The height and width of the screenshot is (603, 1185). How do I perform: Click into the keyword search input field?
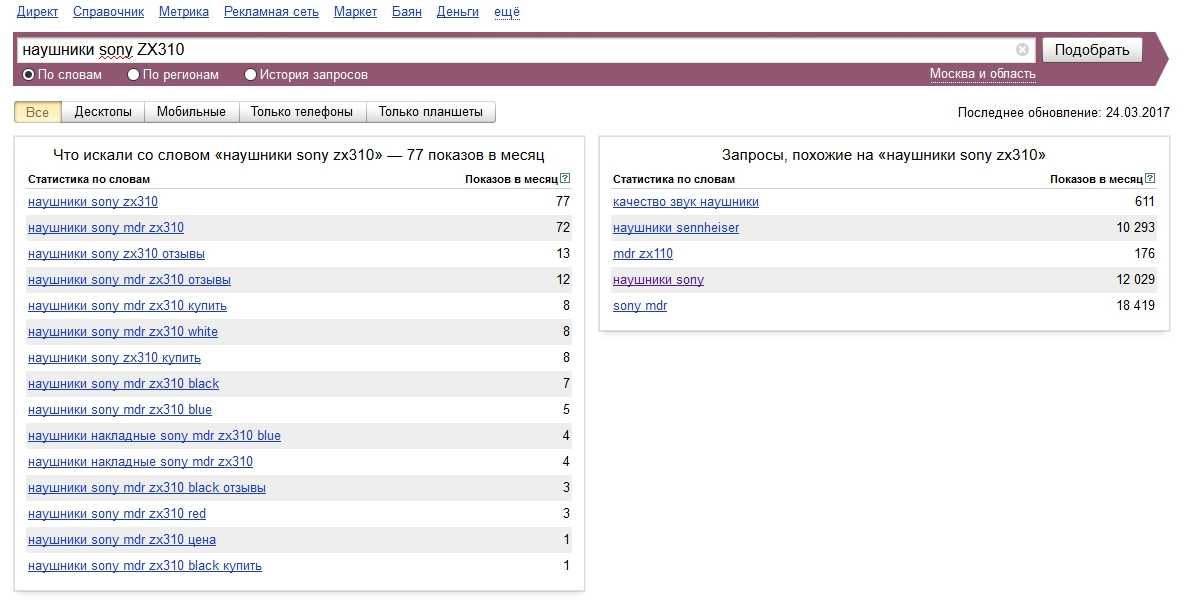point(500,50)
